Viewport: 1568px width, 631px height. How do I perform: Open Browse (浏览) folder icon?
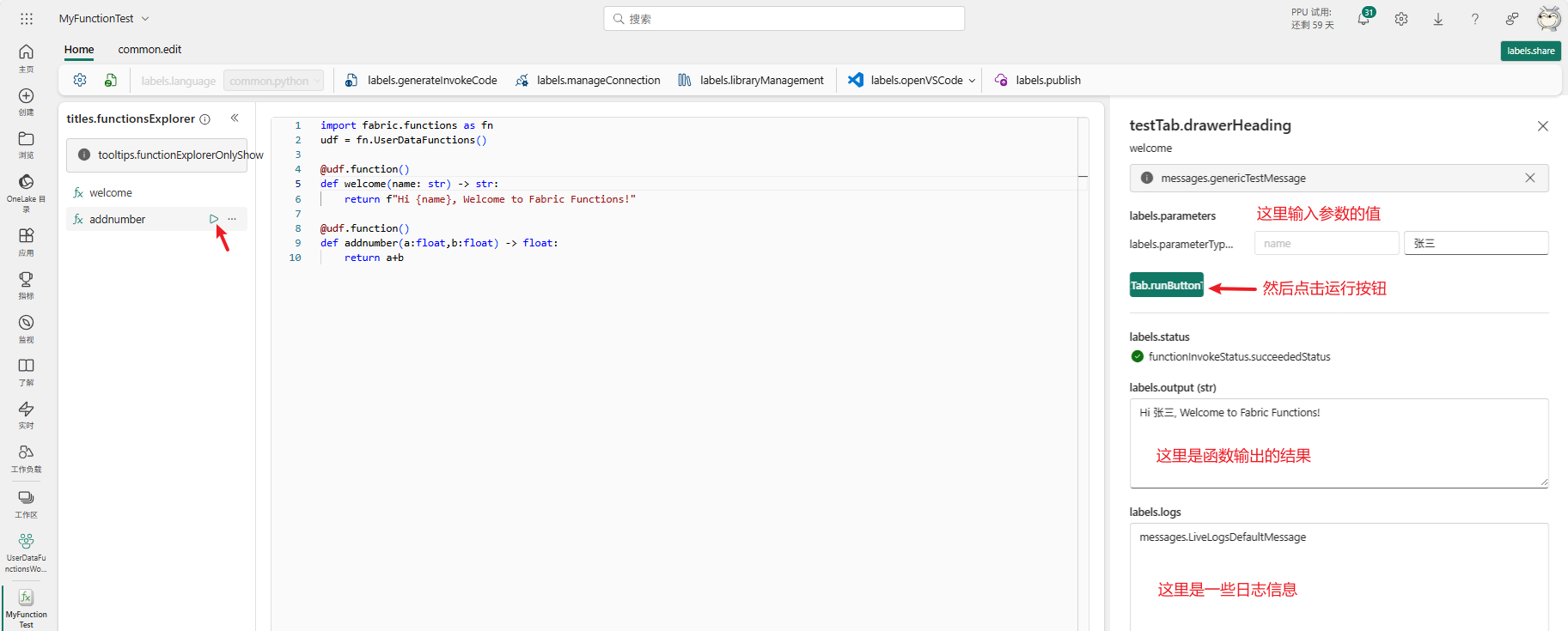click(x=27, y=144)
